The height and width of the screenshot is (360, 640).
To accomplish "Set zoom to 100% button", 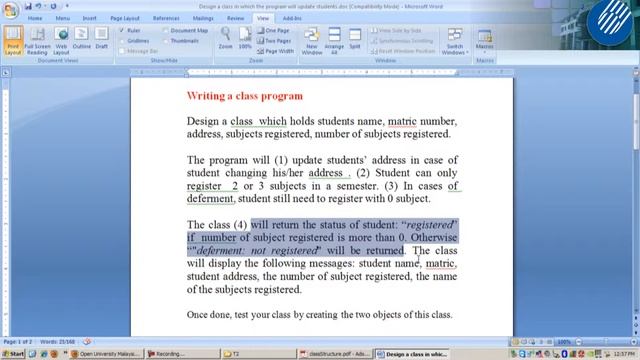I will pyautogui.click(x=245, y=38).
